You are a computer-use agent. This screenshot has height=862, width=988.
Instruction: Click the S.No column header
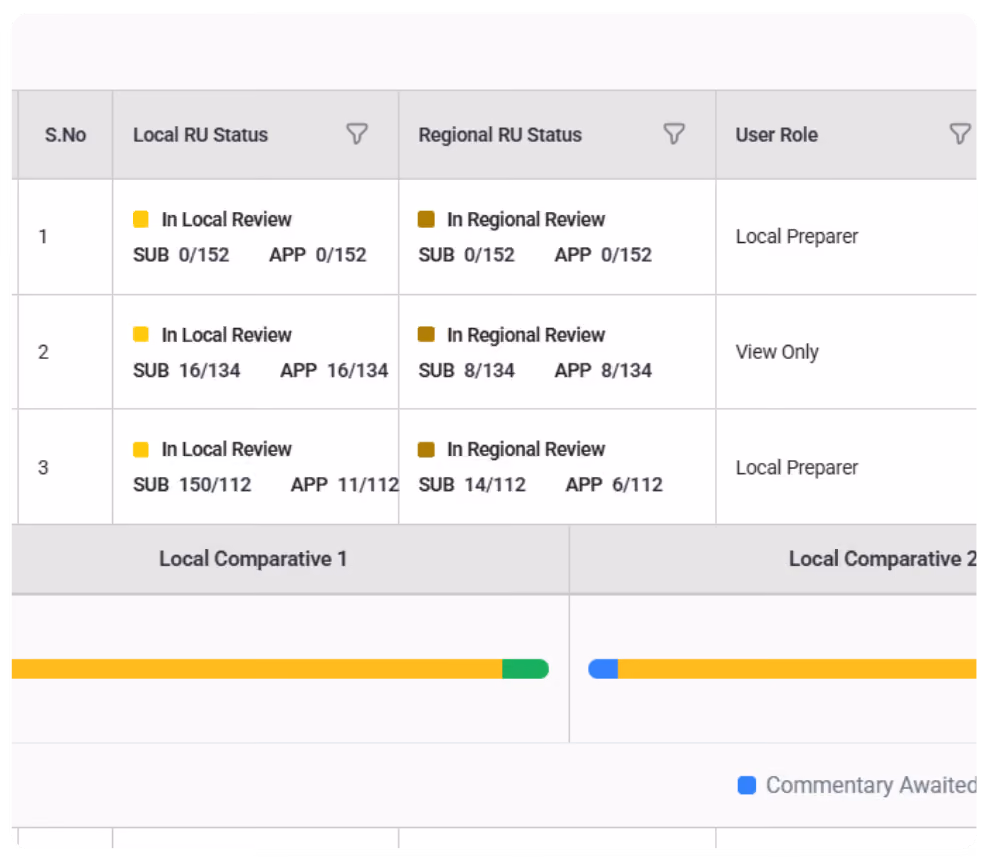coord(66,135)
